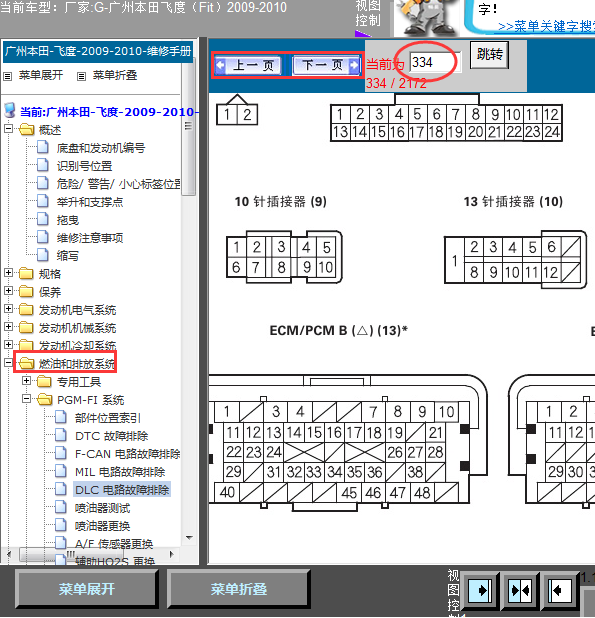Open MIL 电路故障排除 document
The width and height of the screenshot is (595, 618).
[120, 472]
